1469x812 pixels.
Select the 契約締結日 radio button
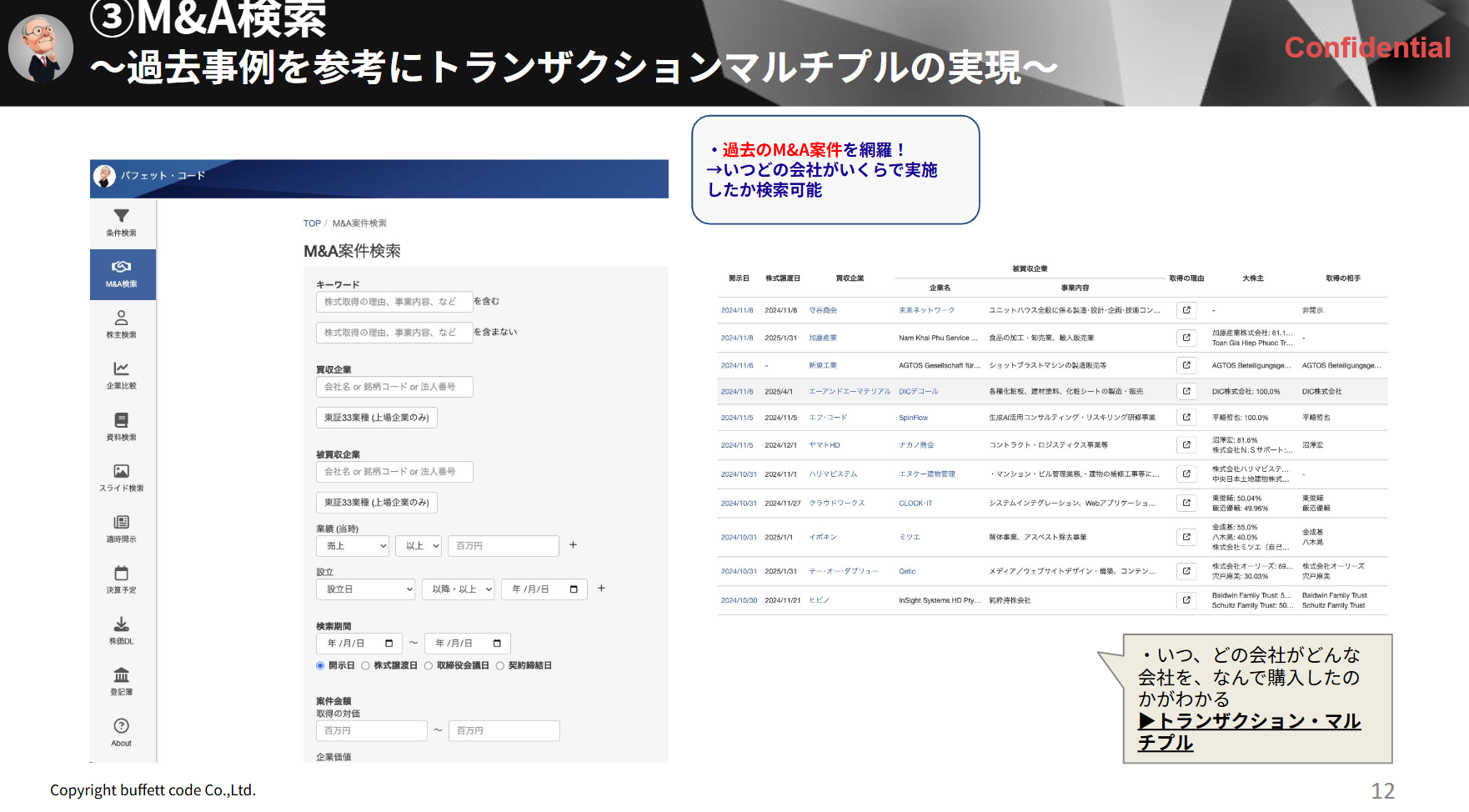[x=499, y=665]
